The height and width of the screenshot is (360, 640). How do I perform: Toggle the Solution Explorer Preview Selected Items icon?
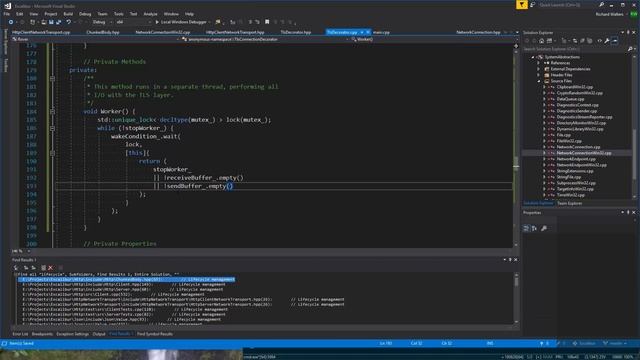[615, 41]
